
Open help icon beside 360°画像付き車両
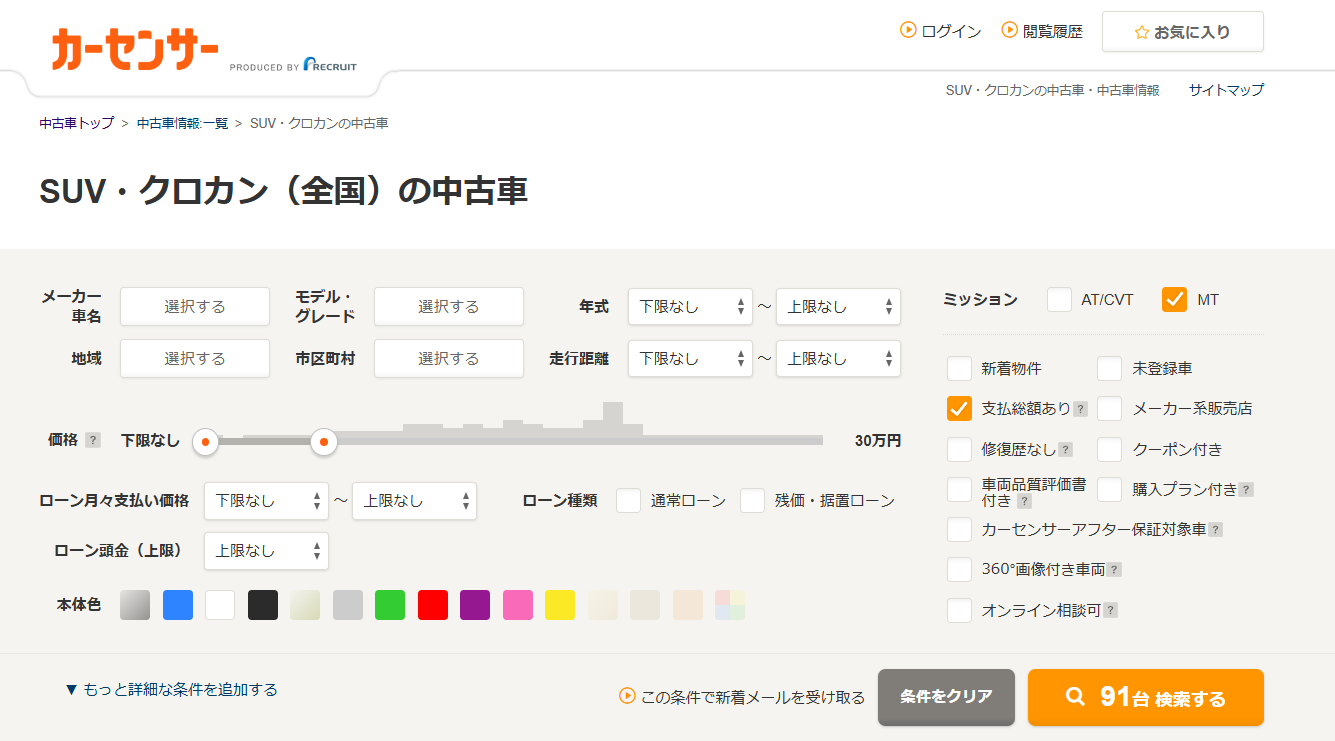[x=1114, y=570]
